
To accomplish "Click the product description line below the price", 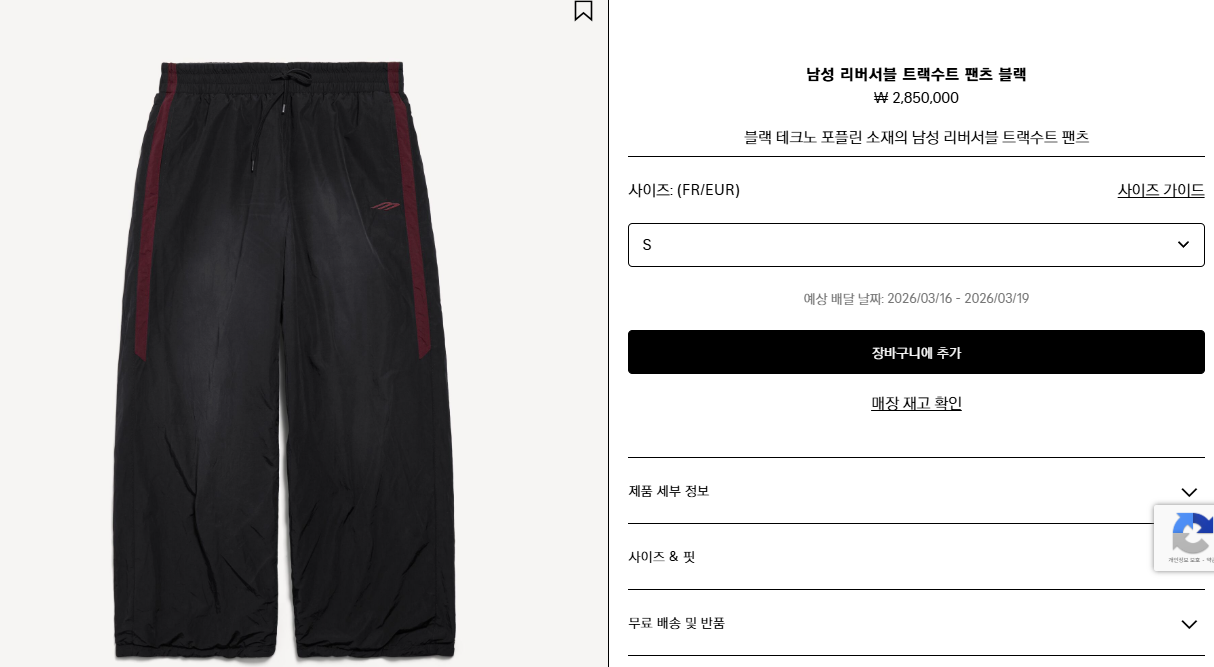I will point(916,137).
